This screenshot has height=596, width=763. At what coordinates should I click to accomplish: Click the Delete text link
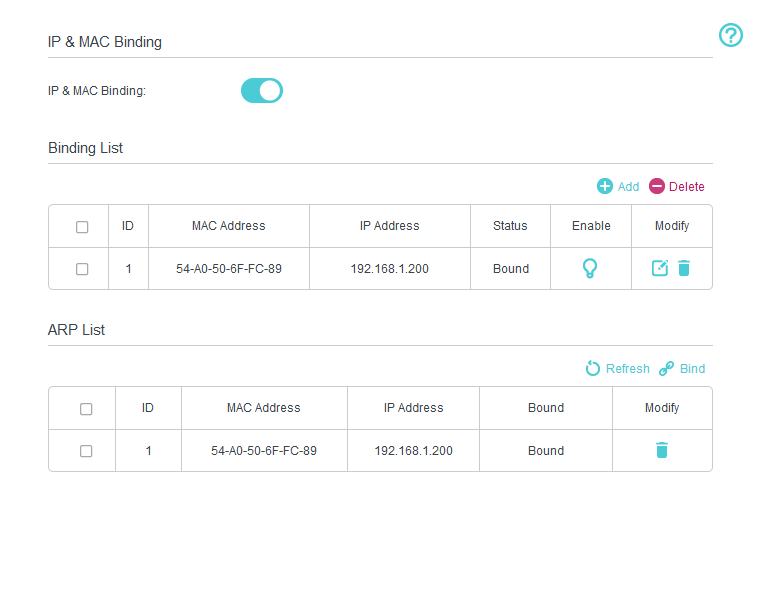pos(686,187)
